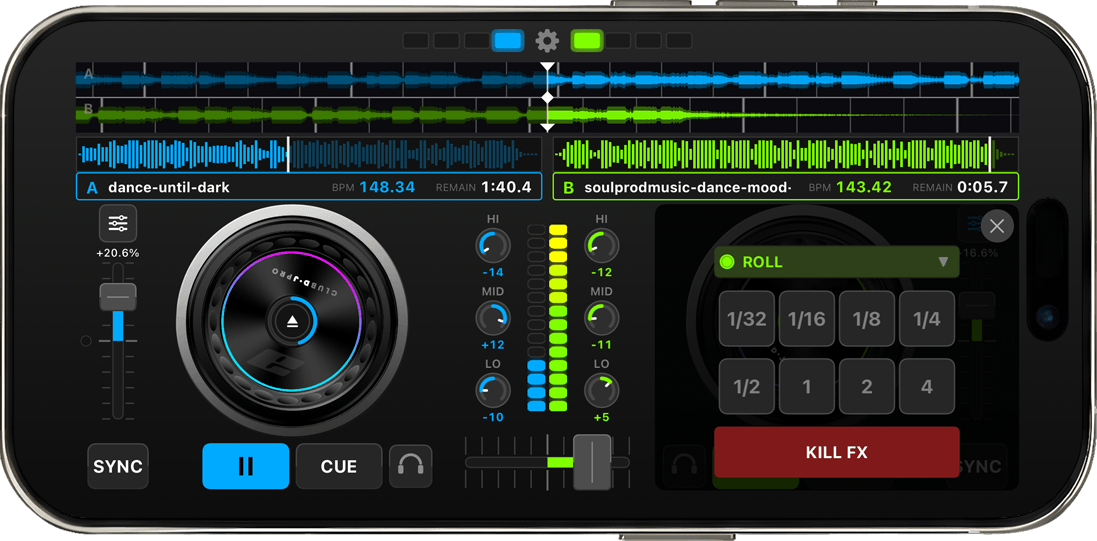Screen dimensions: 1097x541
Task: Select 1/32 roll length pad
Action: [x=746, y=319]
